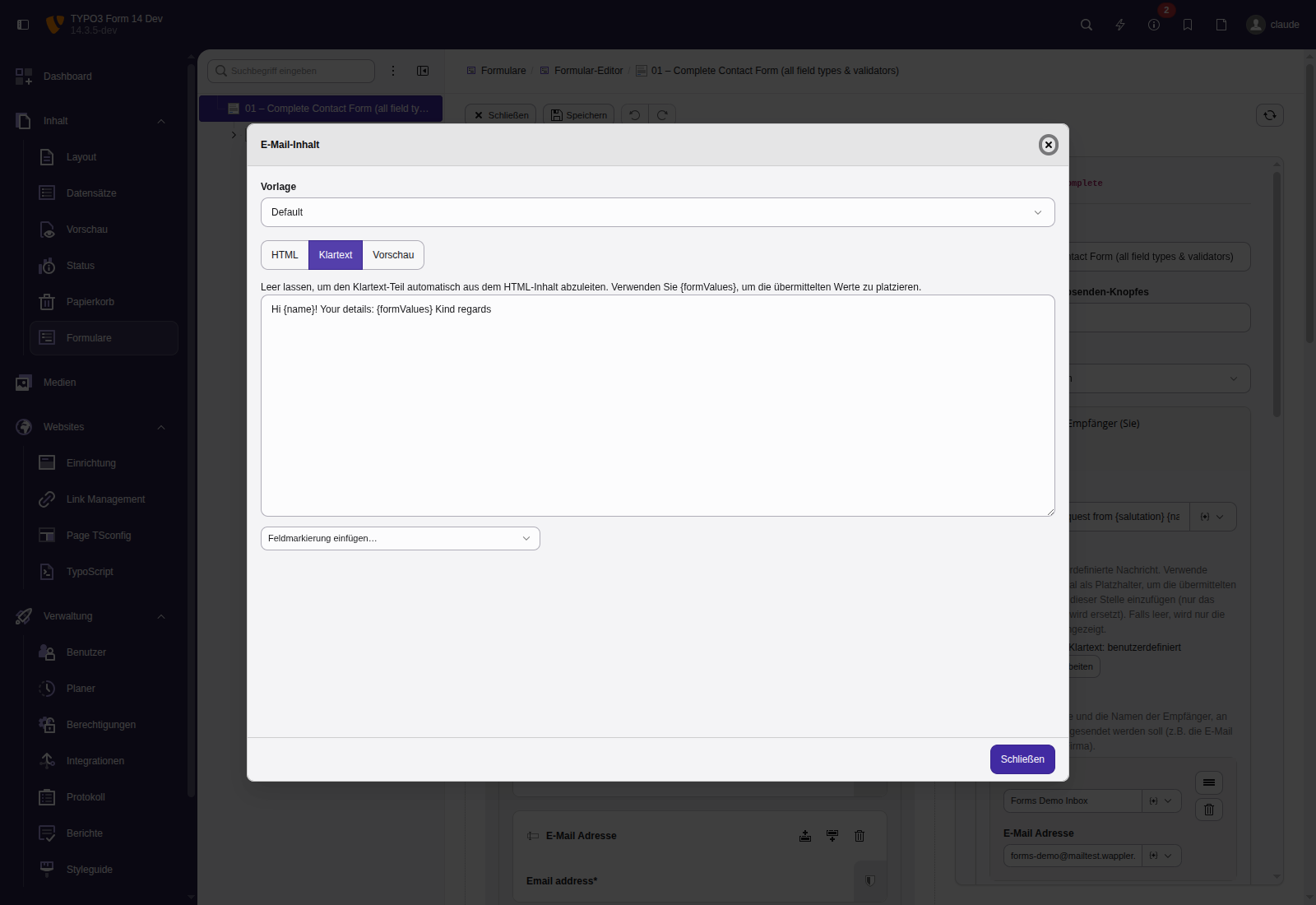Viewport: 1316px width, 905px height.
Task: Click the Forms Demo Inbox name field
Action: [x=1073, y=801]
